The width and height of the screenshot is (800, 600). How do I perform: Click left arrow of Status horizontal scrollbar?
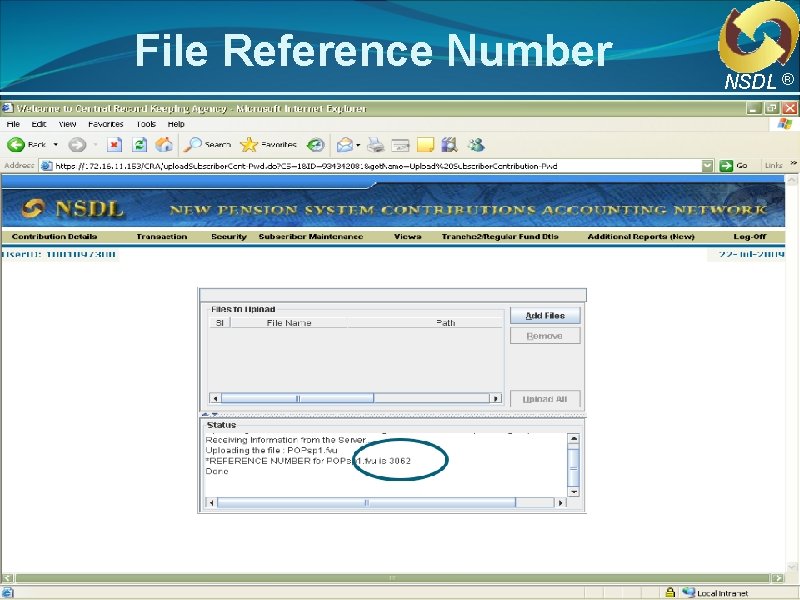pyautogui.click(x=211, y=503)
